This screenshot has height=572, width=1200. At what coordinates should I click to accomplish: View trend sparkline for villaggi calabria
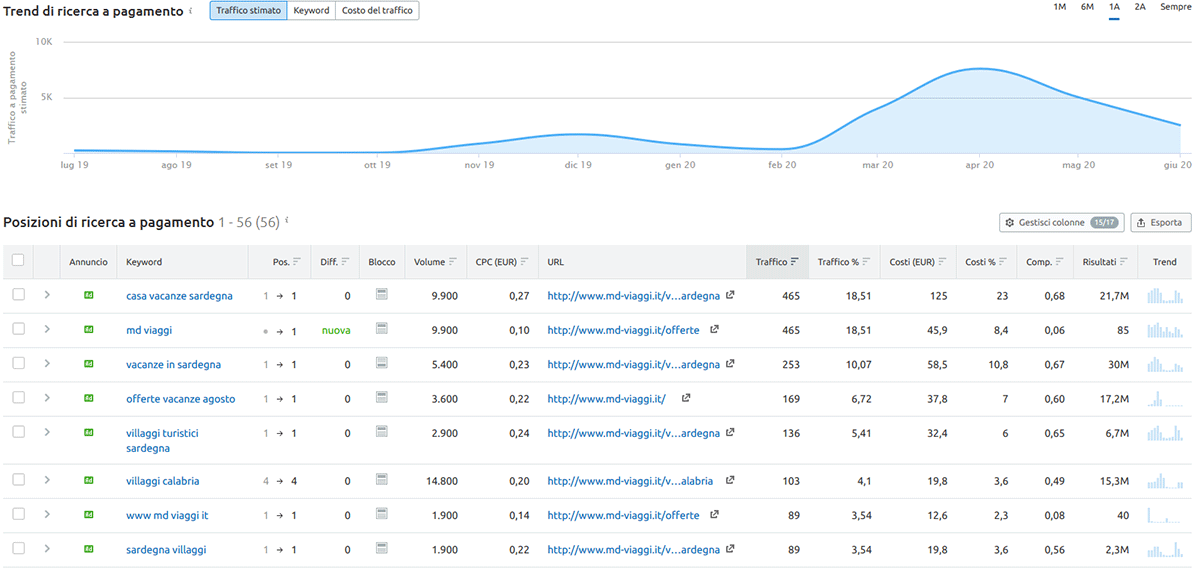(1164, 480)
